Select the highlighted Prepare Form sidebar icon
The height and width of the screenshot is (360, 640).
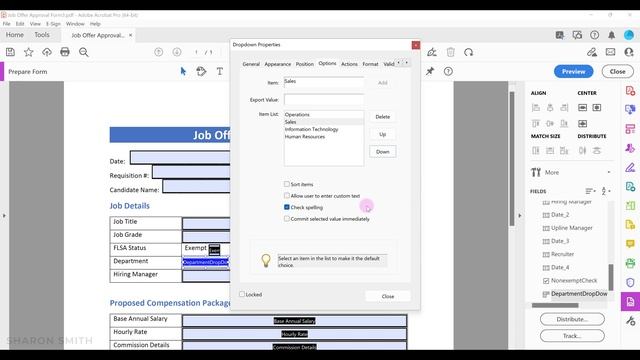[630, 302]
